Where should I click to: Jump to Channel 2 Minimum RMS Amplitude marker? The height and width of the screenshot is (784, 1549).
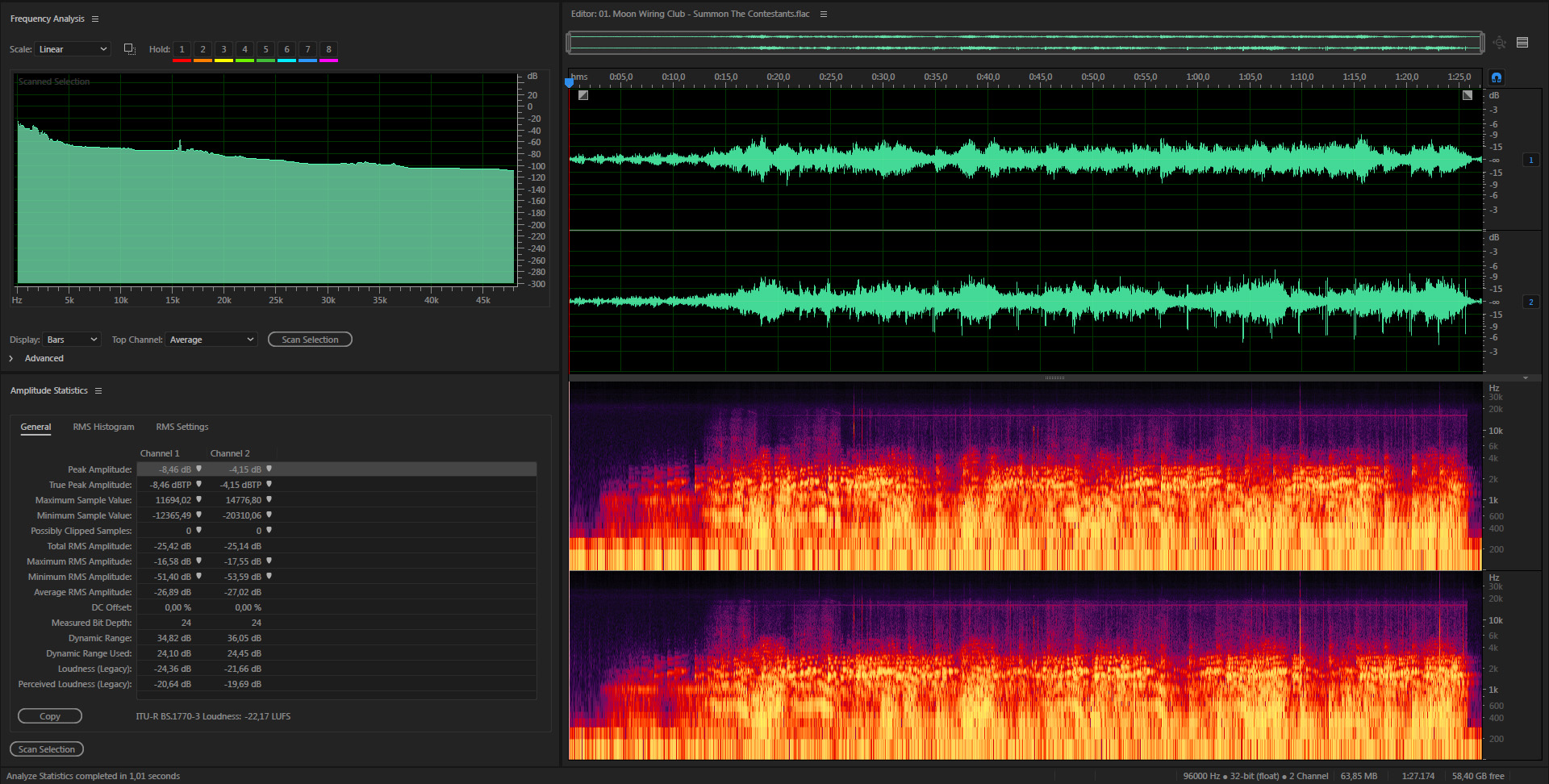[269, 576]
